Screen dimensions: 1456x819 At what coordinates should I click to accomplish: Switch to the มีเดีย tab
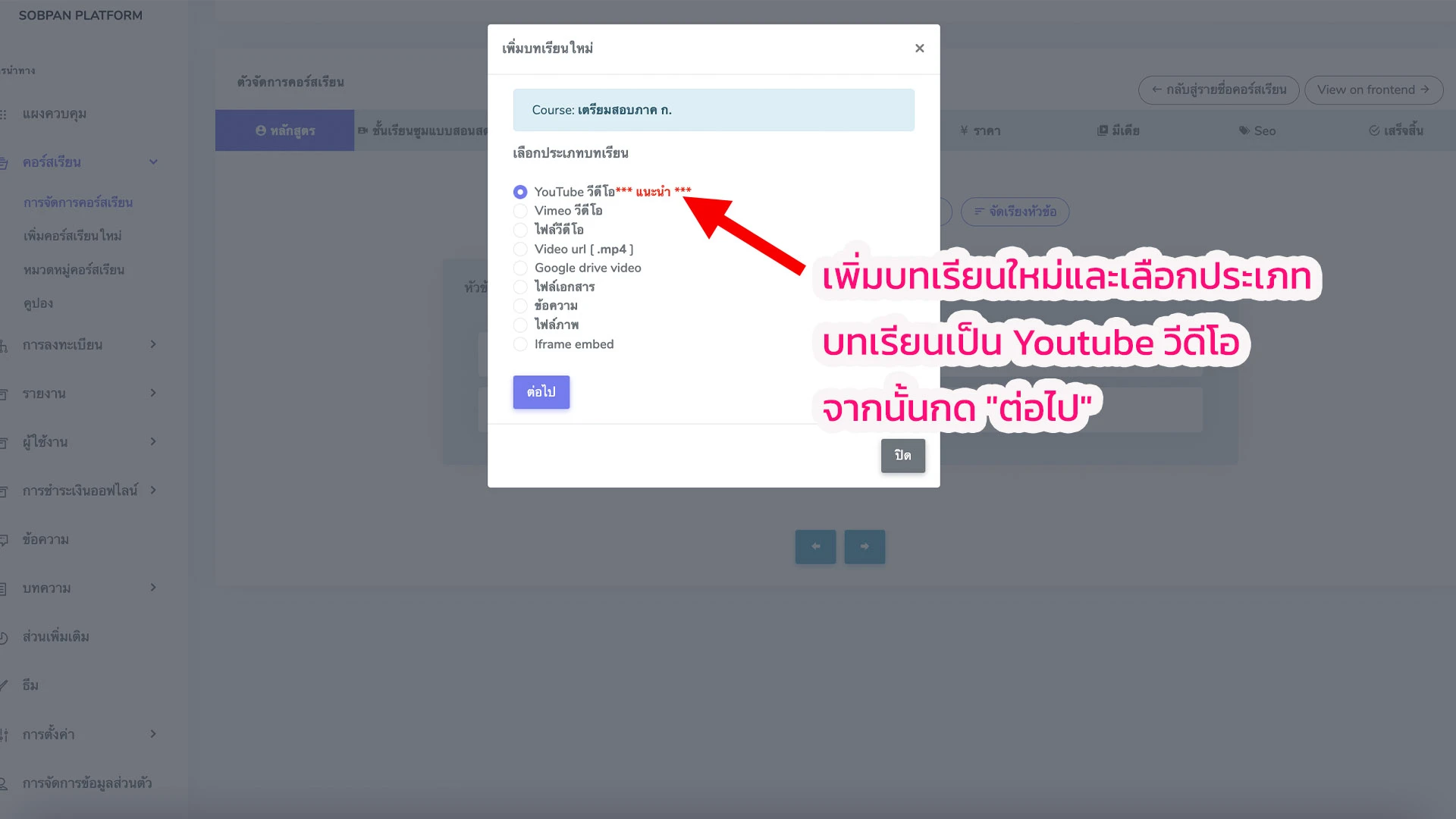[x=1118, y=130]
